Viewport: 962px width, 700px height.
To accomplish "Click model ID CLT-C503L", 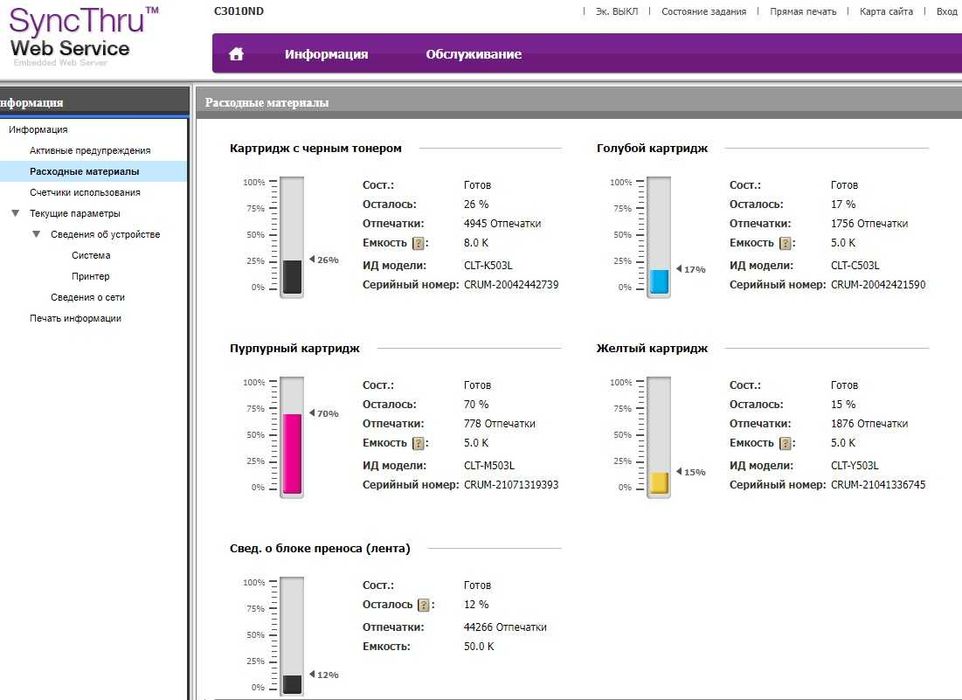I will click(x=855, y=266).
